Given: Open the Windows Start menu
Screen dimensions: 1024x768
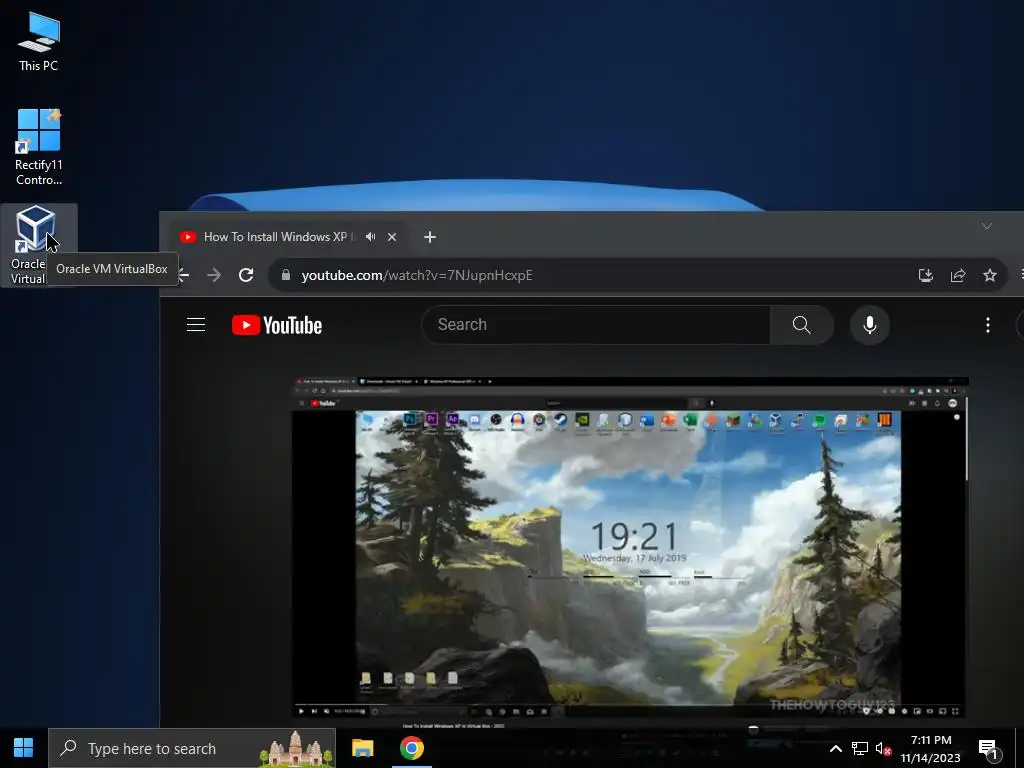Looking at the screenshot, I should pyautogui.click(x=24, y=748).
